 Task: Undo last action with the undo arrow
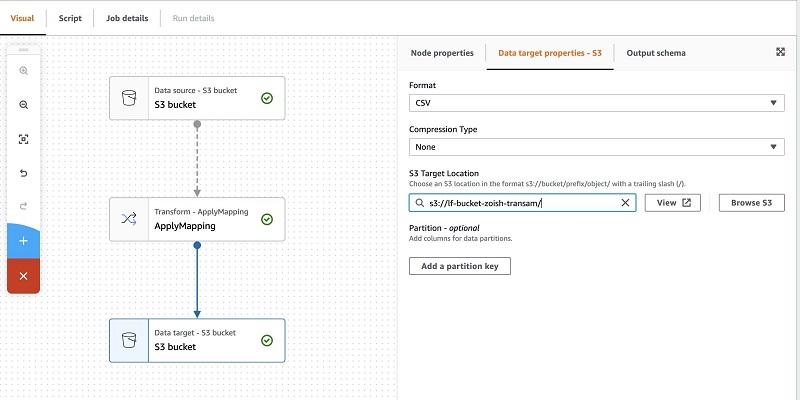(23, 173)
